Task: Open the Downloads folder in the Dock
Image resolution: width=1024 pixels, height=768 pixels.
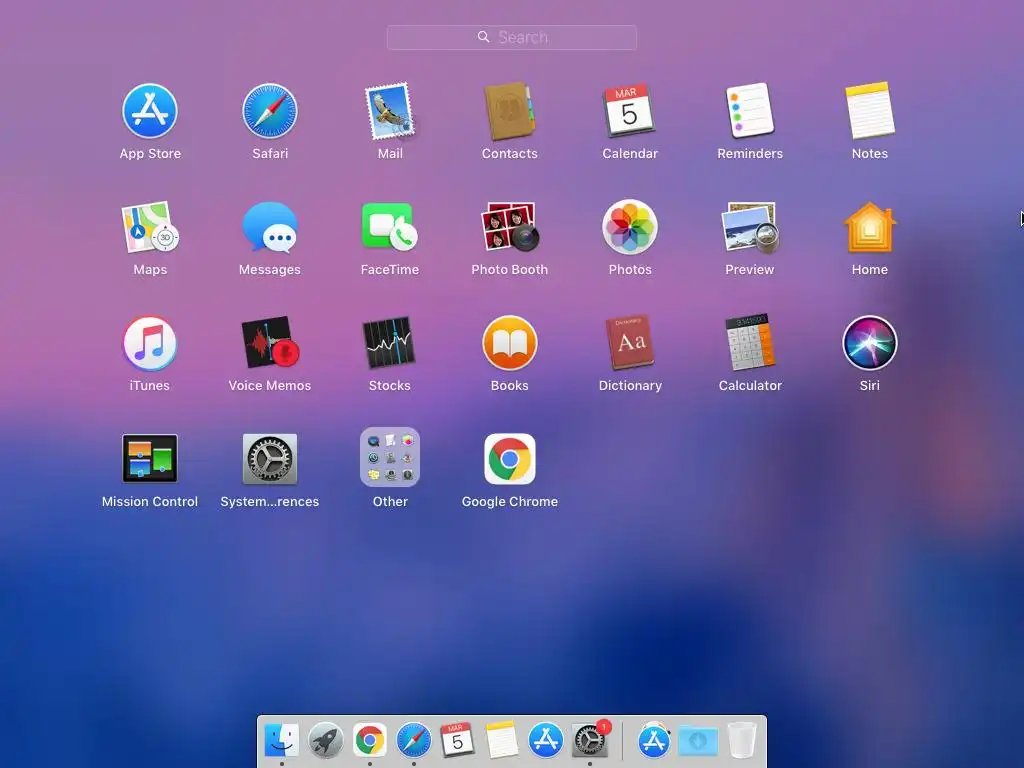Action: (x=697, y=741)
